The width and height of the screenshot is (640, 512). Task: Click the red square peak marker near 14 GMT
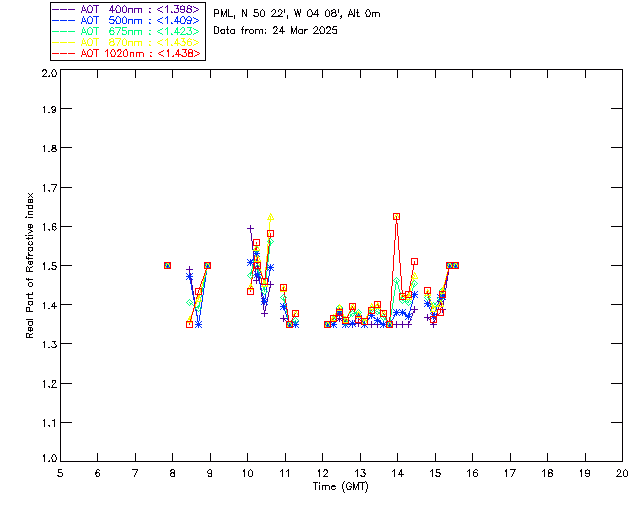click(x=396, y=217)
